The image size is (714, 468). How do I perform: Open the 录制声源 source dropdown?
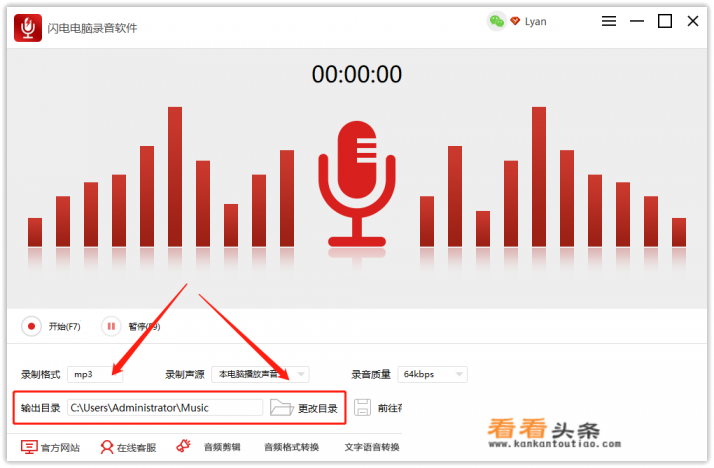[260, 374]
